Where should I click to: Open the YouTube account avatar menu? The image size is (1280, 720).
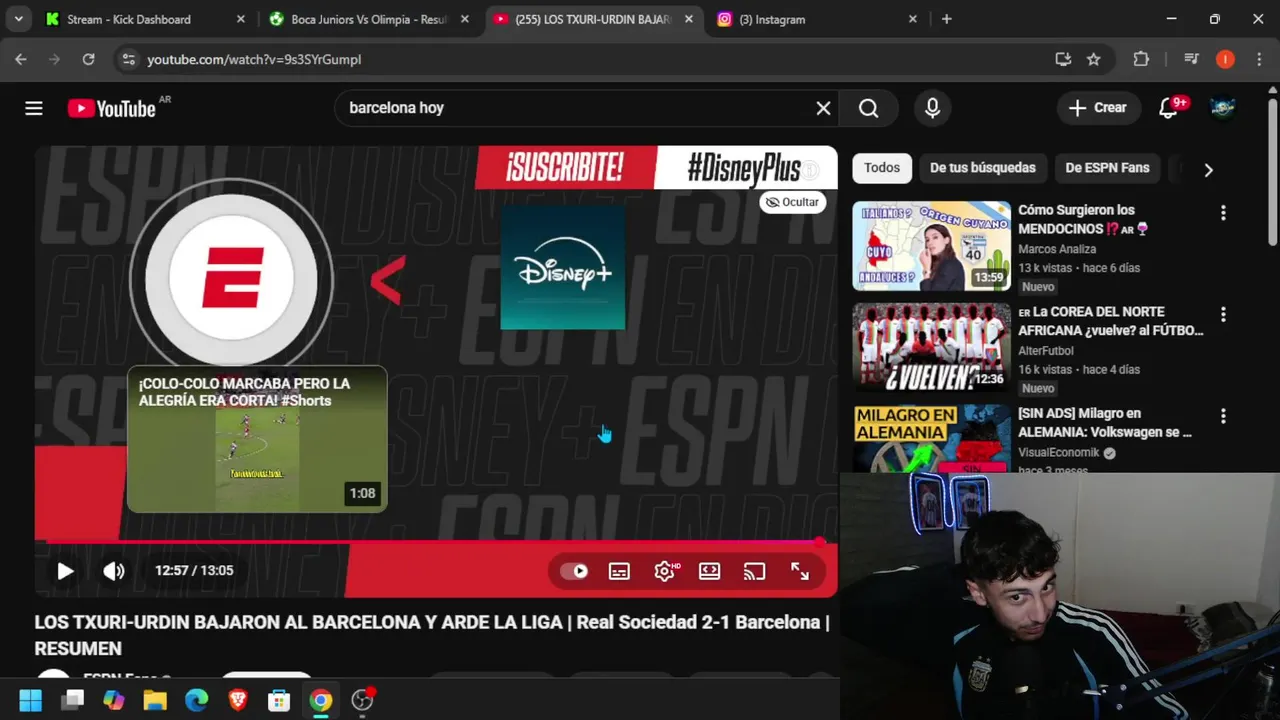click(x=1222, y=108)
